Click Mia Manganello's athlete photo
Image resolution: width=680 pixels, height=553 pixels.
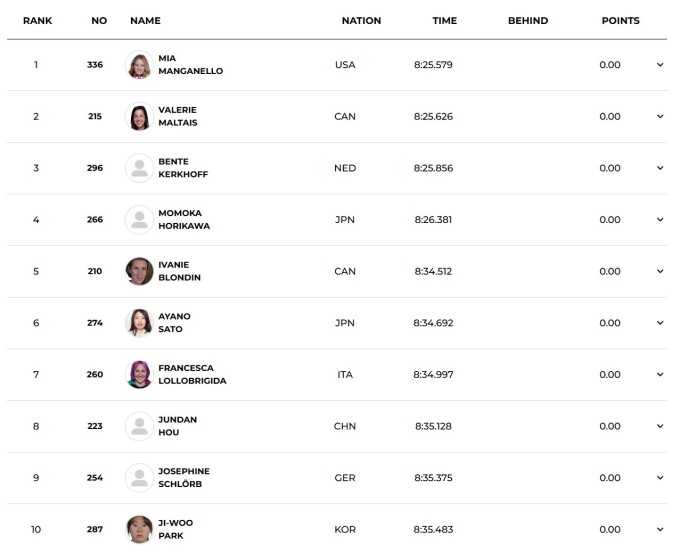[139, 65]
